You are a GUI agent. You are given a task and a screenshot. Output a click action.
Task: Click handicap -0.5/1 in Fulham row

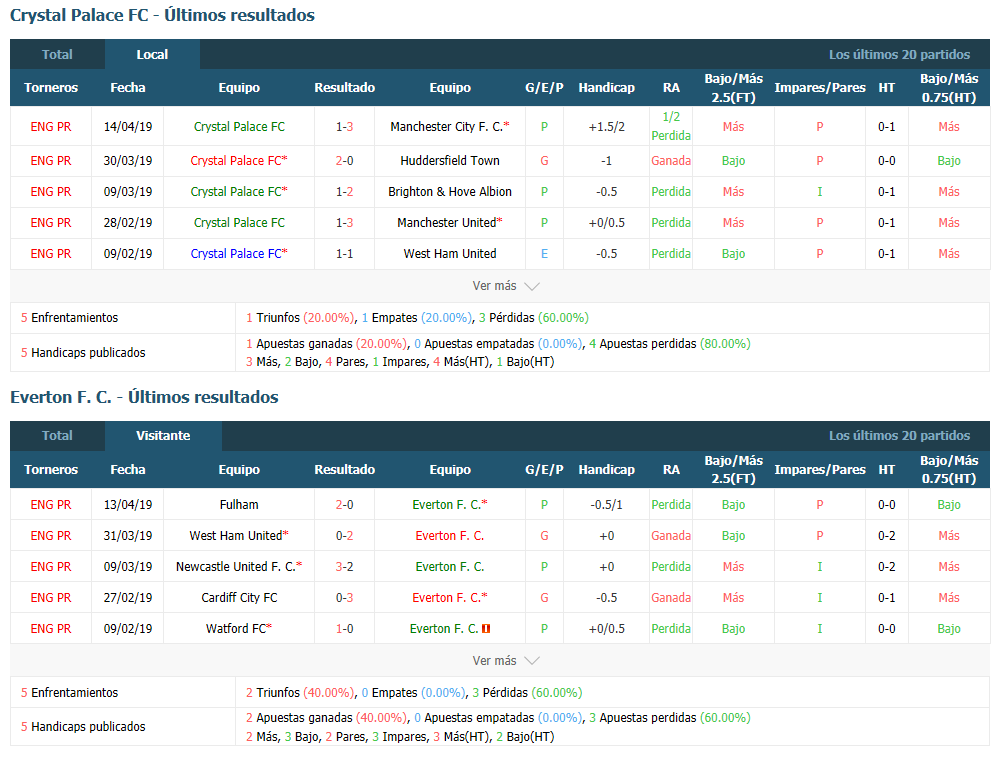(606, 505)
